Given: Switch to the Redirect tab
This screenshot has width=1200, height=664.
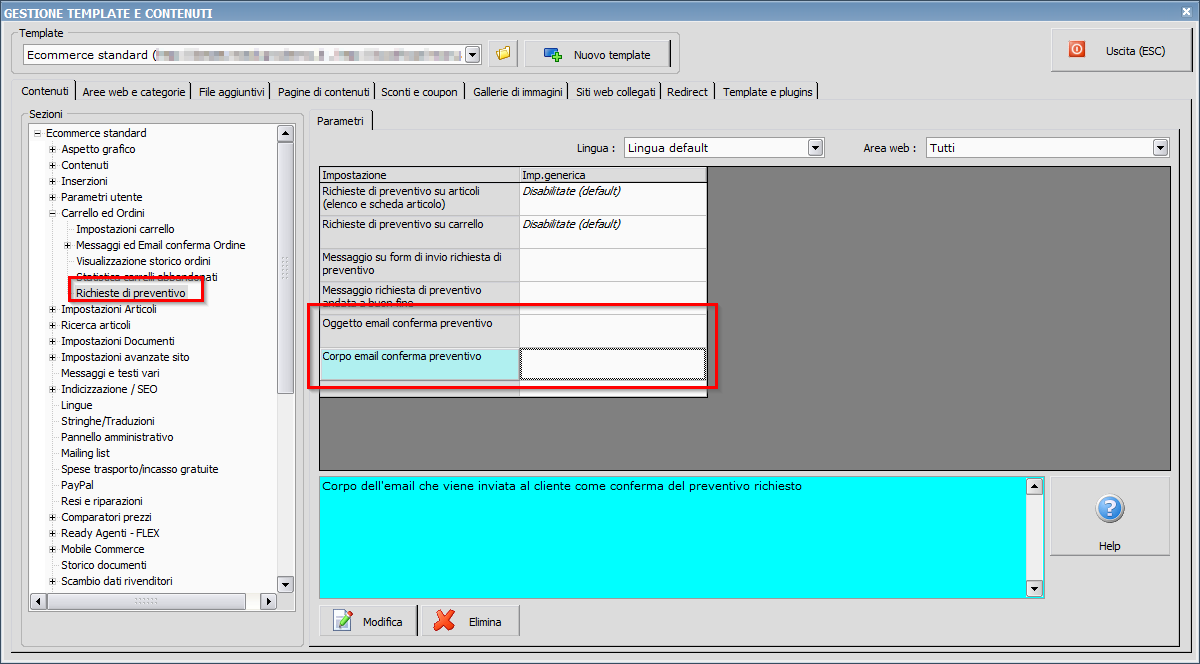Looking at the screenshot, I should [x=687, y=91].
